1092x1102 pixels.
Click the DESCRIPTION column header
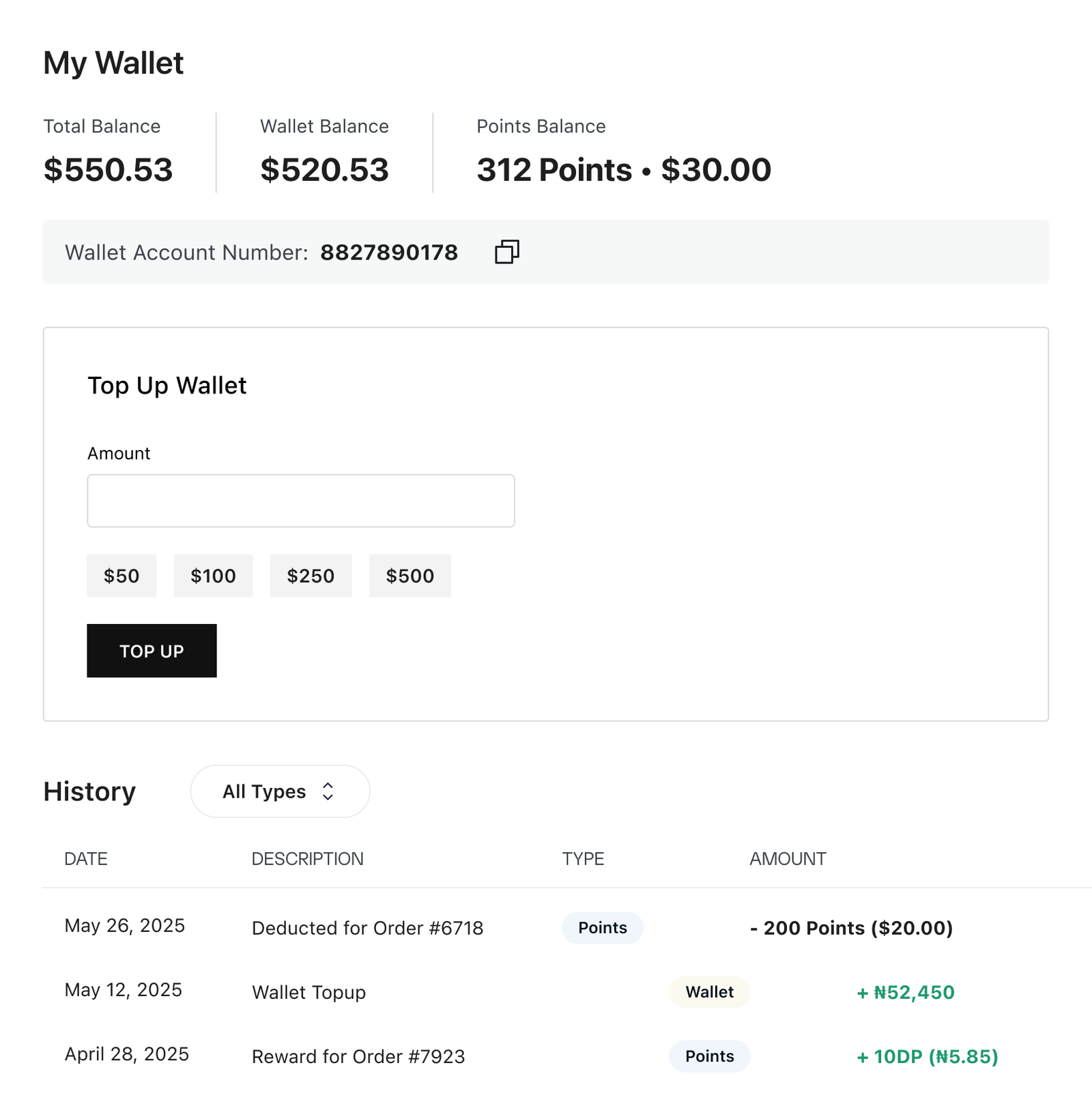tap(308, 859)
